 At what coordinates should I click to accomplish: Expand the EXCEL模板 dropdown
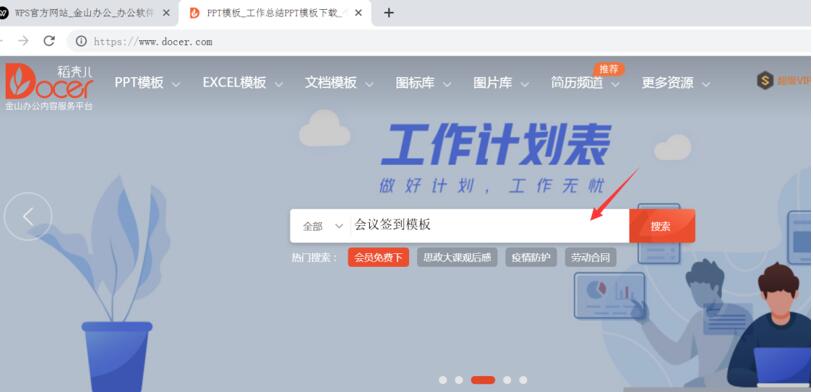click(x=243, y=82)
